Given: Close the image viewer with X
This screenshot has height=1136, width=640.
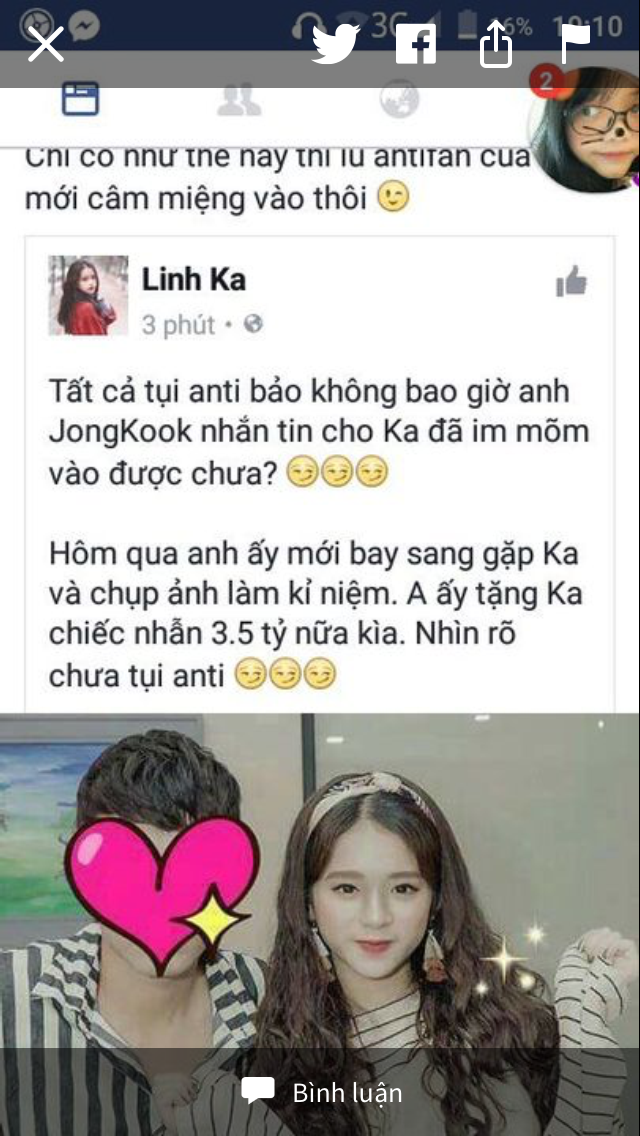Looking at the screenshot, I should click(46, 44).
